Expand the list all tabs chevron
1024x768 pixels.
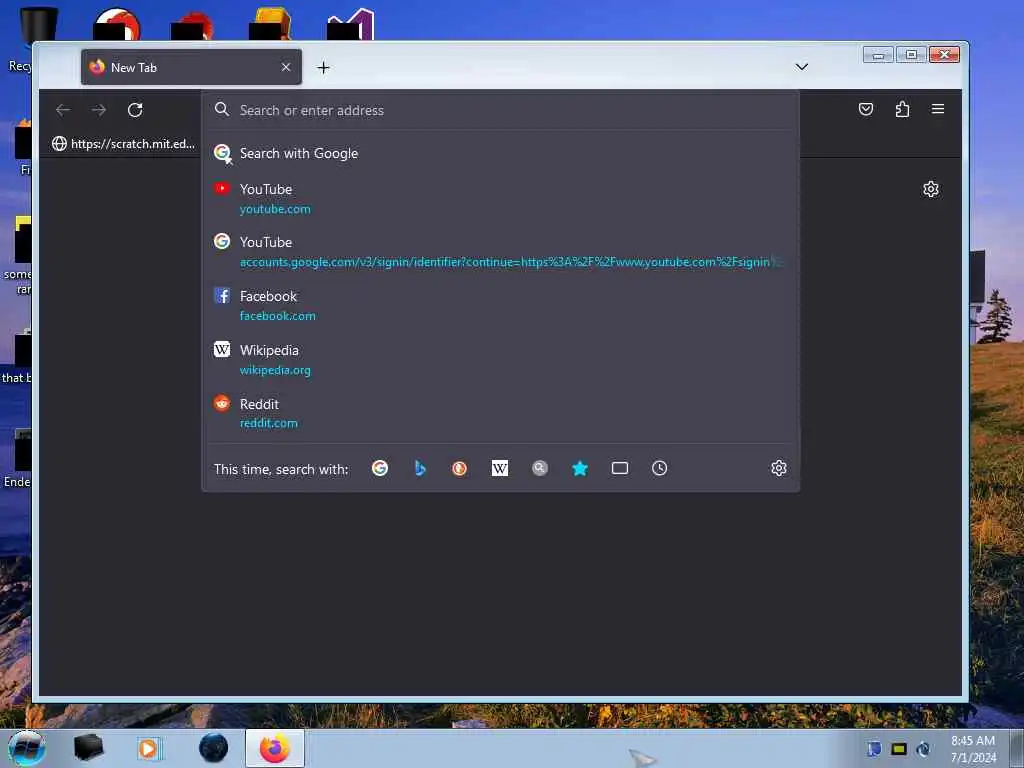[802, 67]
